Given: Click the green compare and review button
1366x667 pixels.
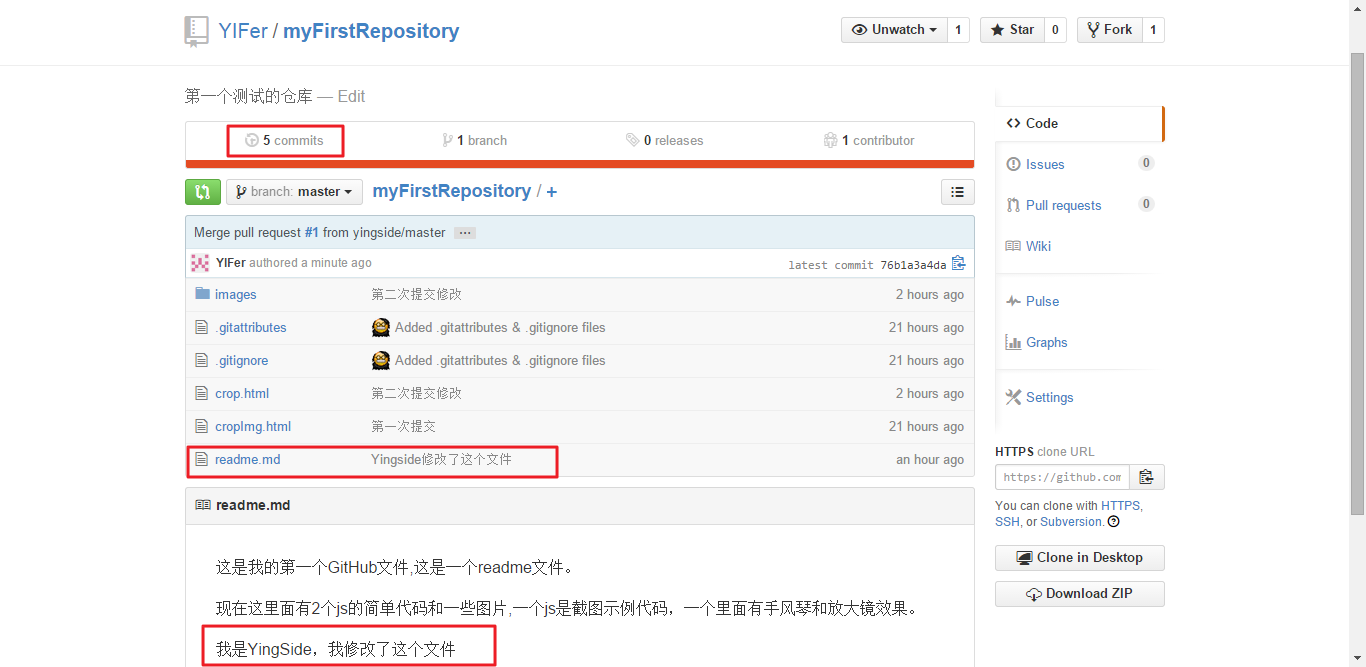Looking at the screenshot, I should coord(203,192).
